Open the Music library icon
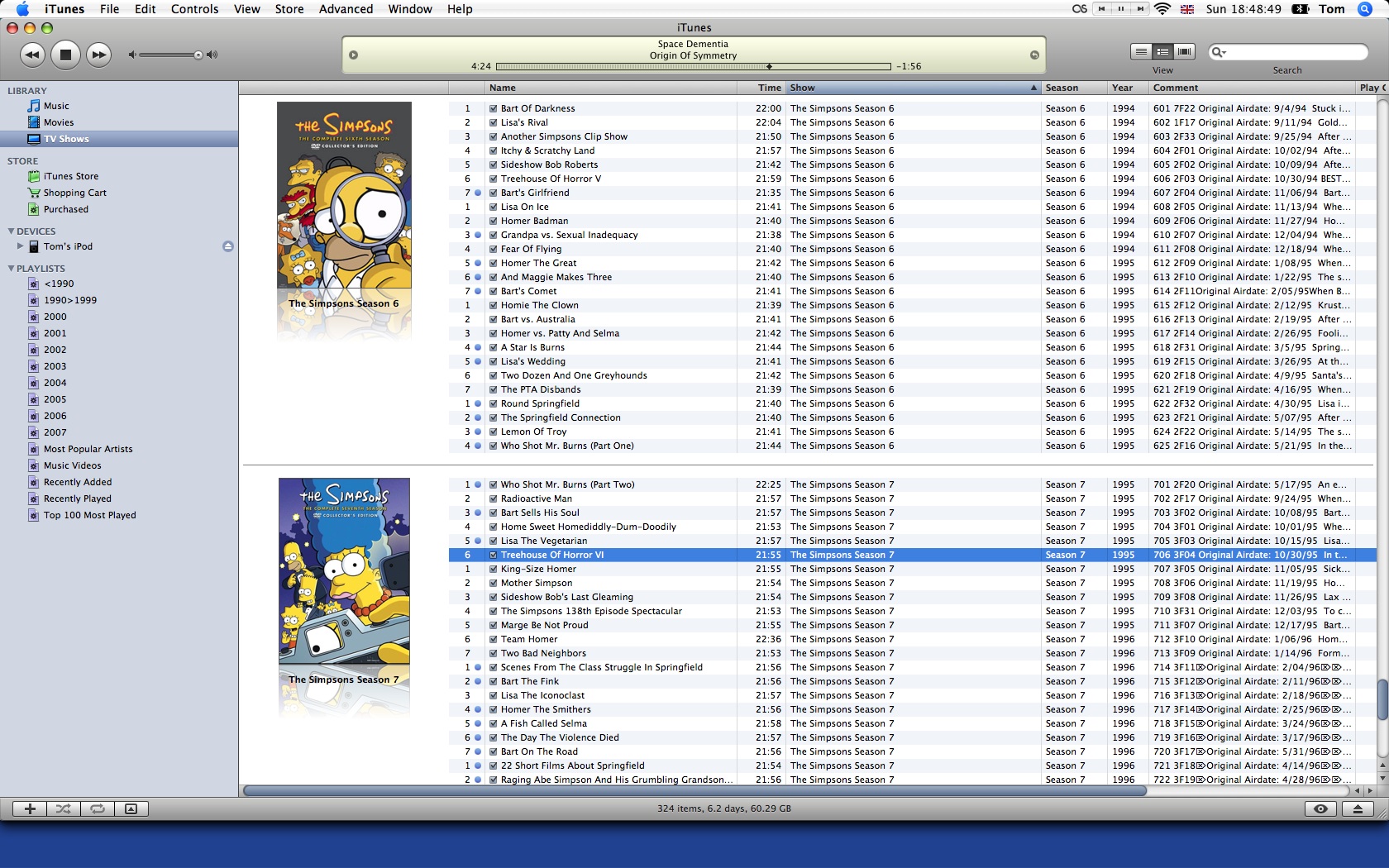Screen dimensions: 1389x868 [34, 106]
